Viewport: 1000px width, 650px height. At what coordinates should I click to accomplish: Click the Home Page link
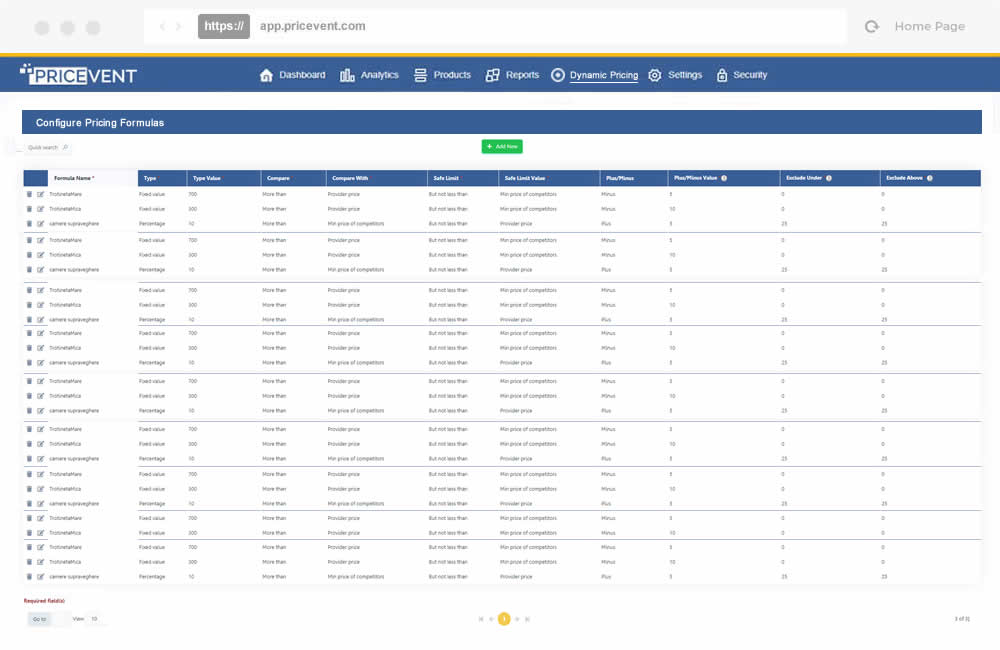point(929,26)
